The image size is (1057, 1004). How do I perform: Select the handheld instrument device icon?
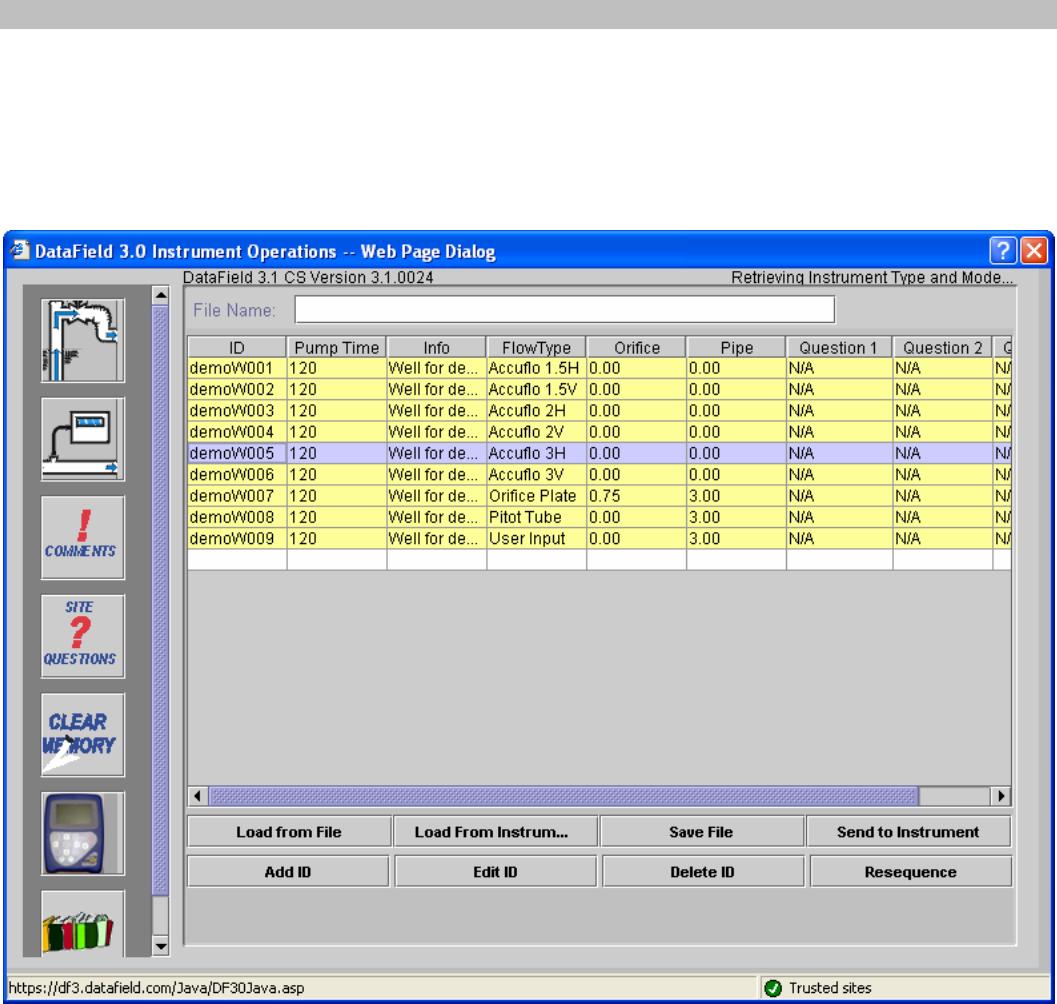(x=83, y=833)
